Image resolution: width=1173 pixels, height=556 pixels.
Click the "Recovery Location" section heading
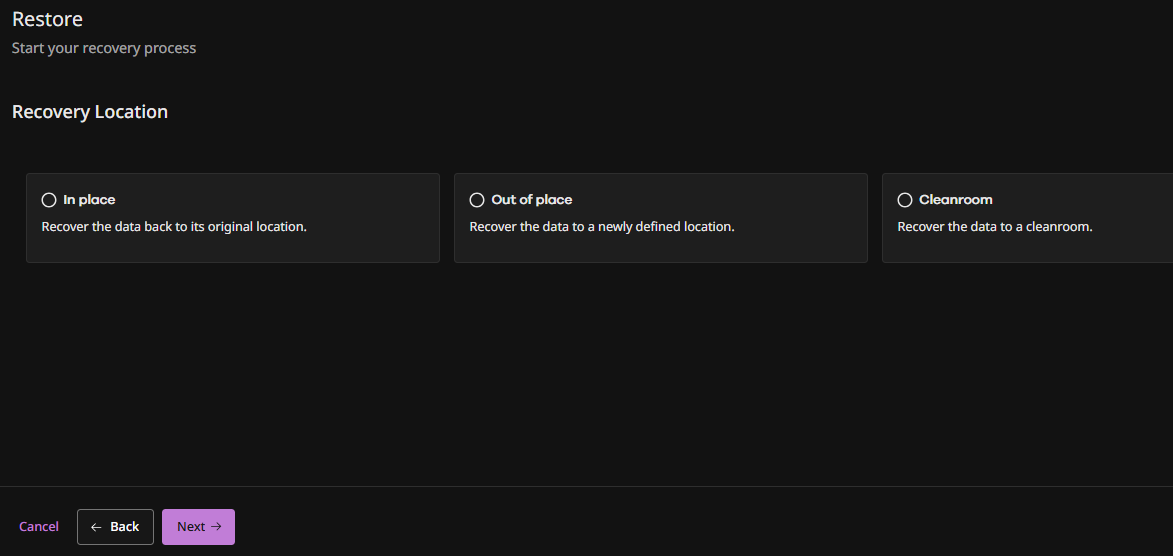pos(90,112)
